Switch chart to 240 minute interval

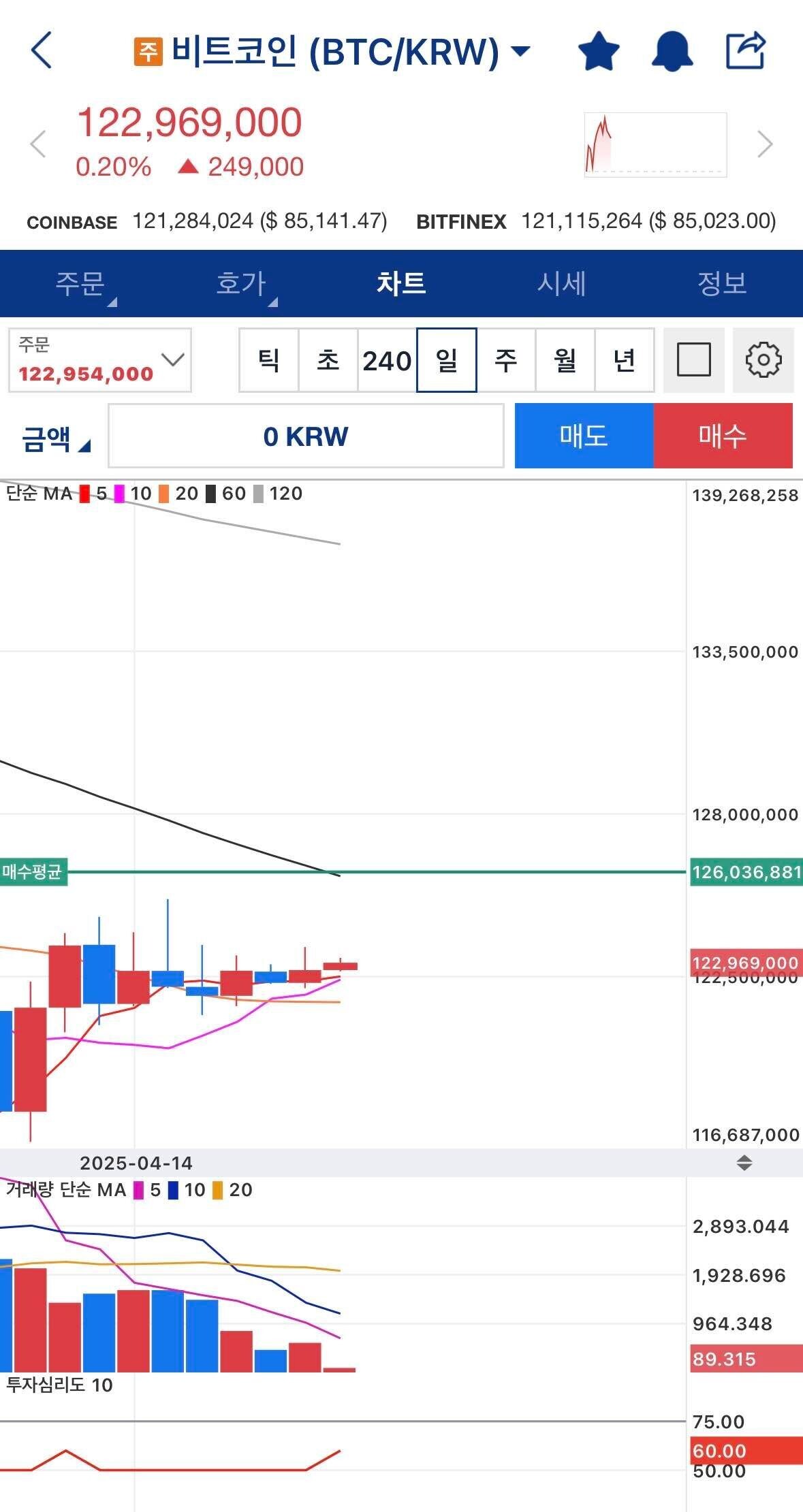coord(387,360)
